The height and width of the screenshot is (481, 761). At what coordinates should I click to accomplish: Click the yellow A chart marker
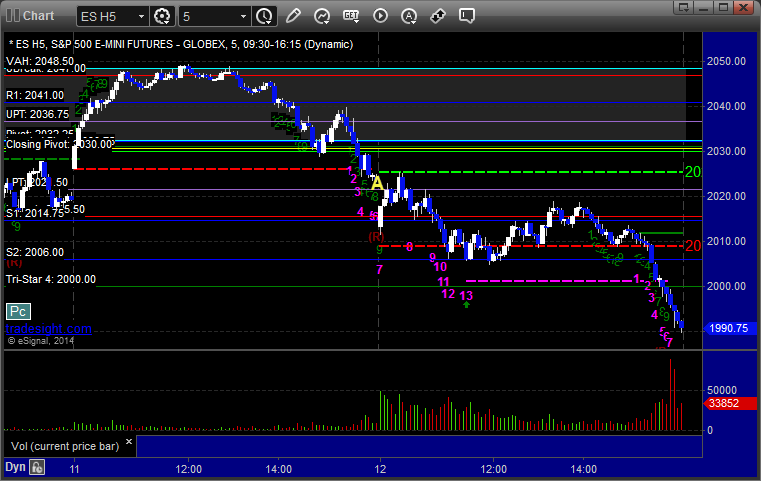(x=377, y=183)
